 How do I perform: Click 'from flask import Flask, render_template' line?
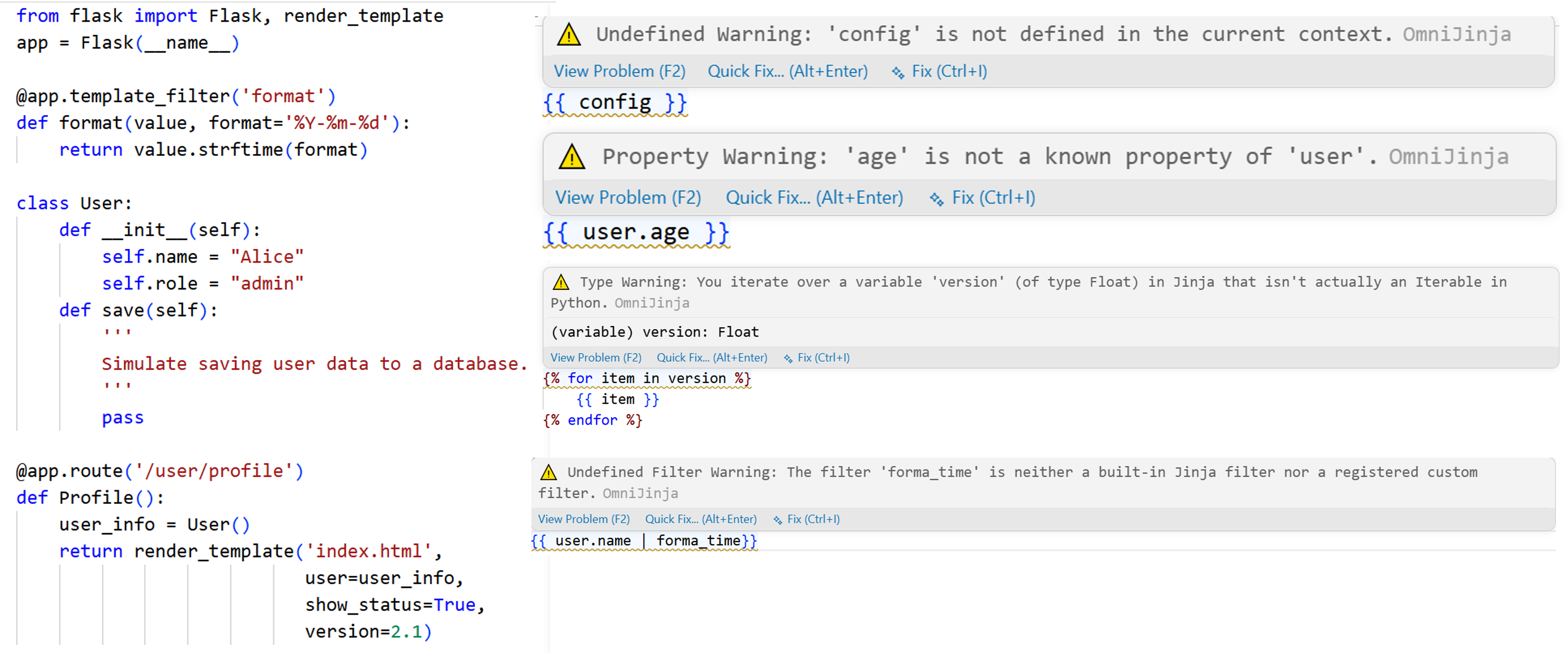tap(229, 16)
